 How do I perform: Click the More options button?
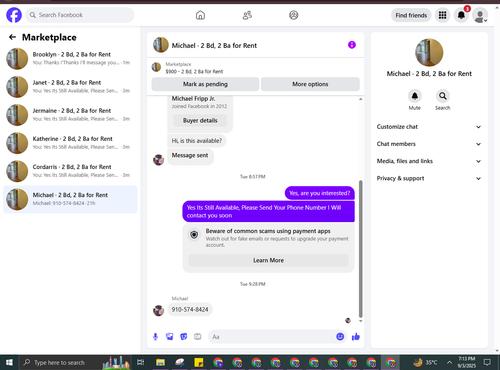310,84
